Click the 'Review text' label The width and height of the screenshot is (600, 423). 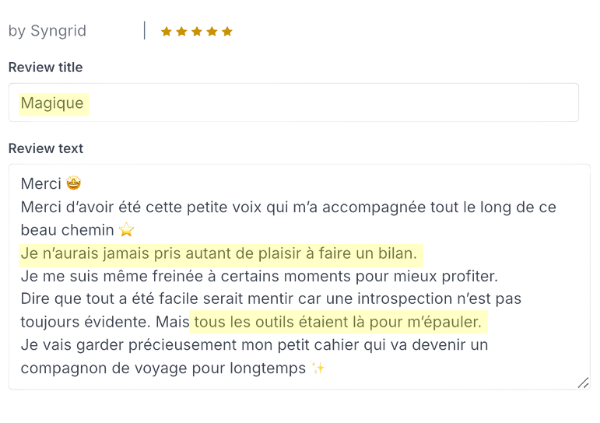(x=45, y=148)
